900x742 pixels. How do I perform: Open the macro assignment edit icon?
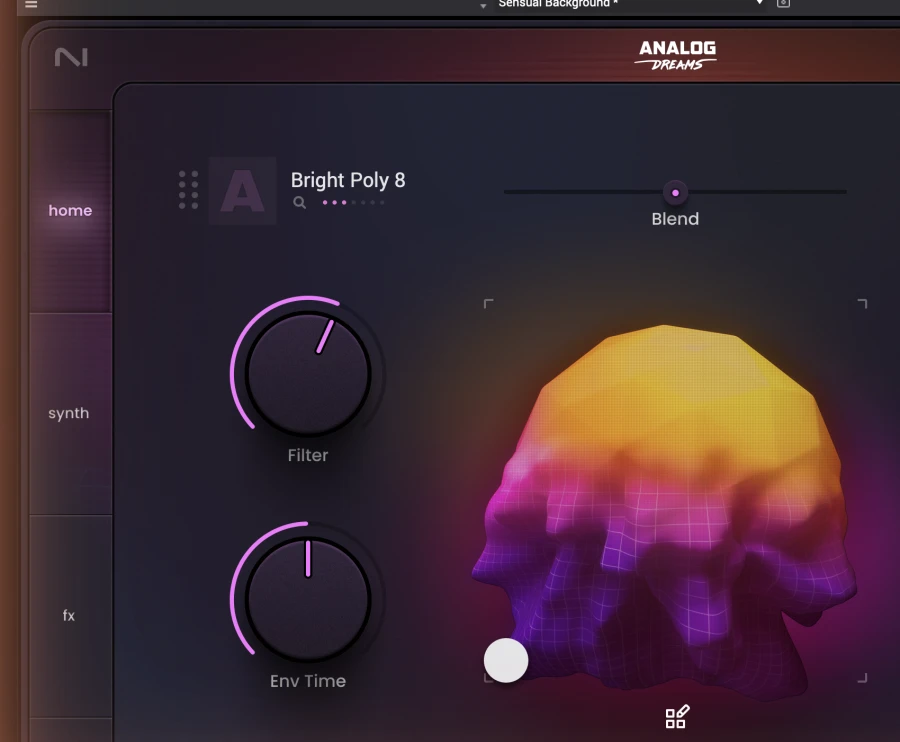(677, 717)
